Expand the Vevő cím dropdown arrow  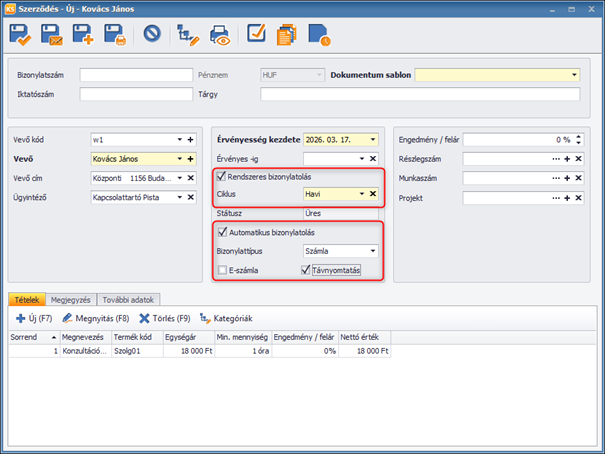coord(180,178)
